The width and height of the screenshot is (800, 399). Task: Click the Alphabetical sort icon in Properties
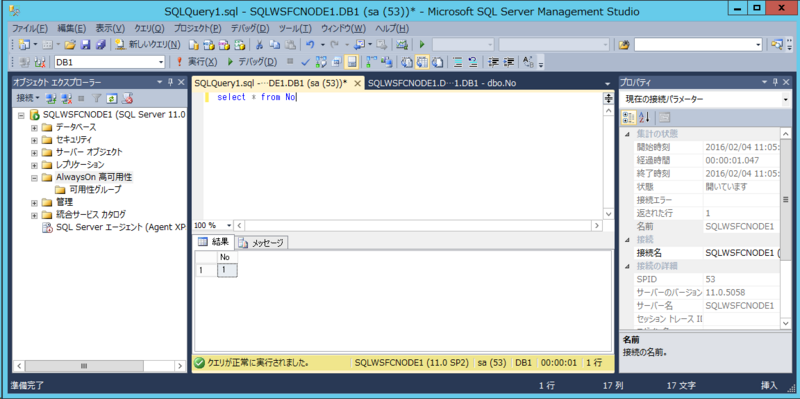coord(644,117)
